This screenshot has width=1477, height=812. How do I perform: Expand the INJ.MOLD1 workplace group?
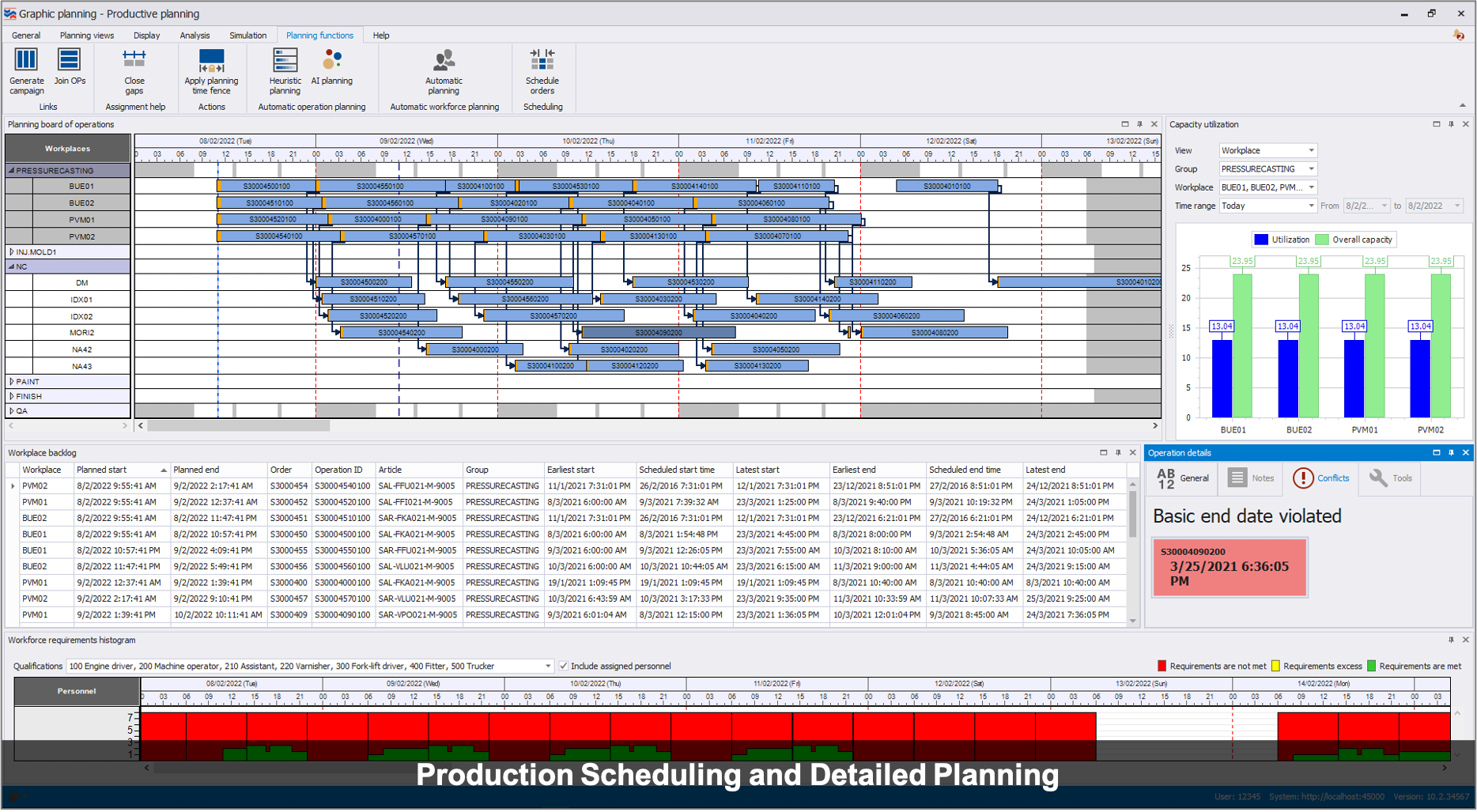tap(12, 252)
